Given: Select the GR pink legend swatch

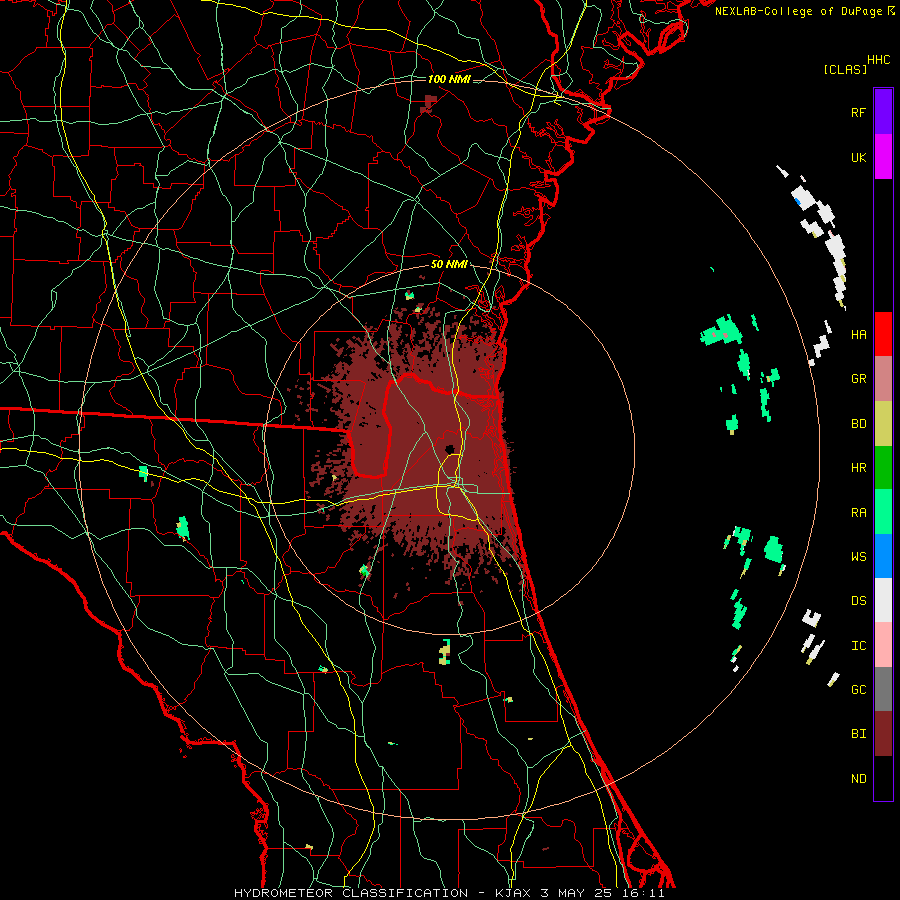Looking at the screenshot, I should 883,379.
